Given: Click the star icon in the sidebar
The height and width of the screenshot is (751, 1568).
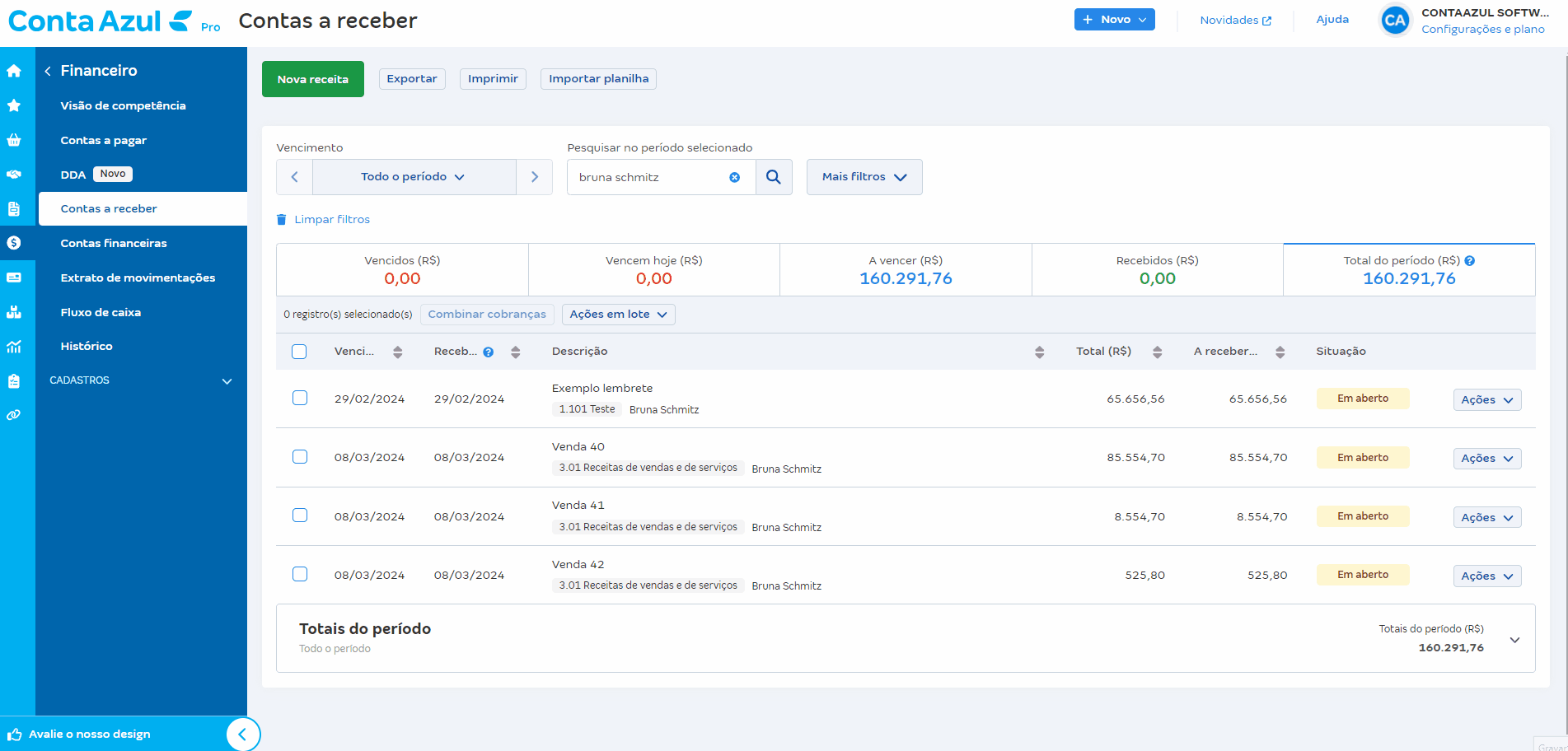Looking at the screenshot, I should 14,105.
